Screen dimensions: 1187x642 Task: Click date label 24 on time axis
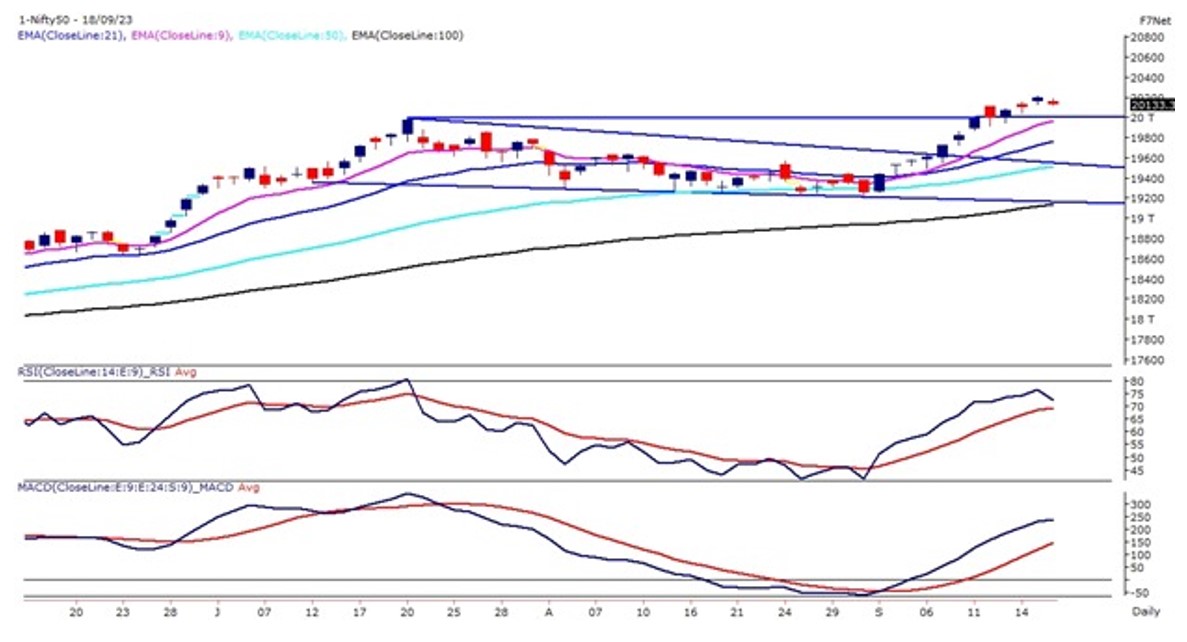coord(784,612)
